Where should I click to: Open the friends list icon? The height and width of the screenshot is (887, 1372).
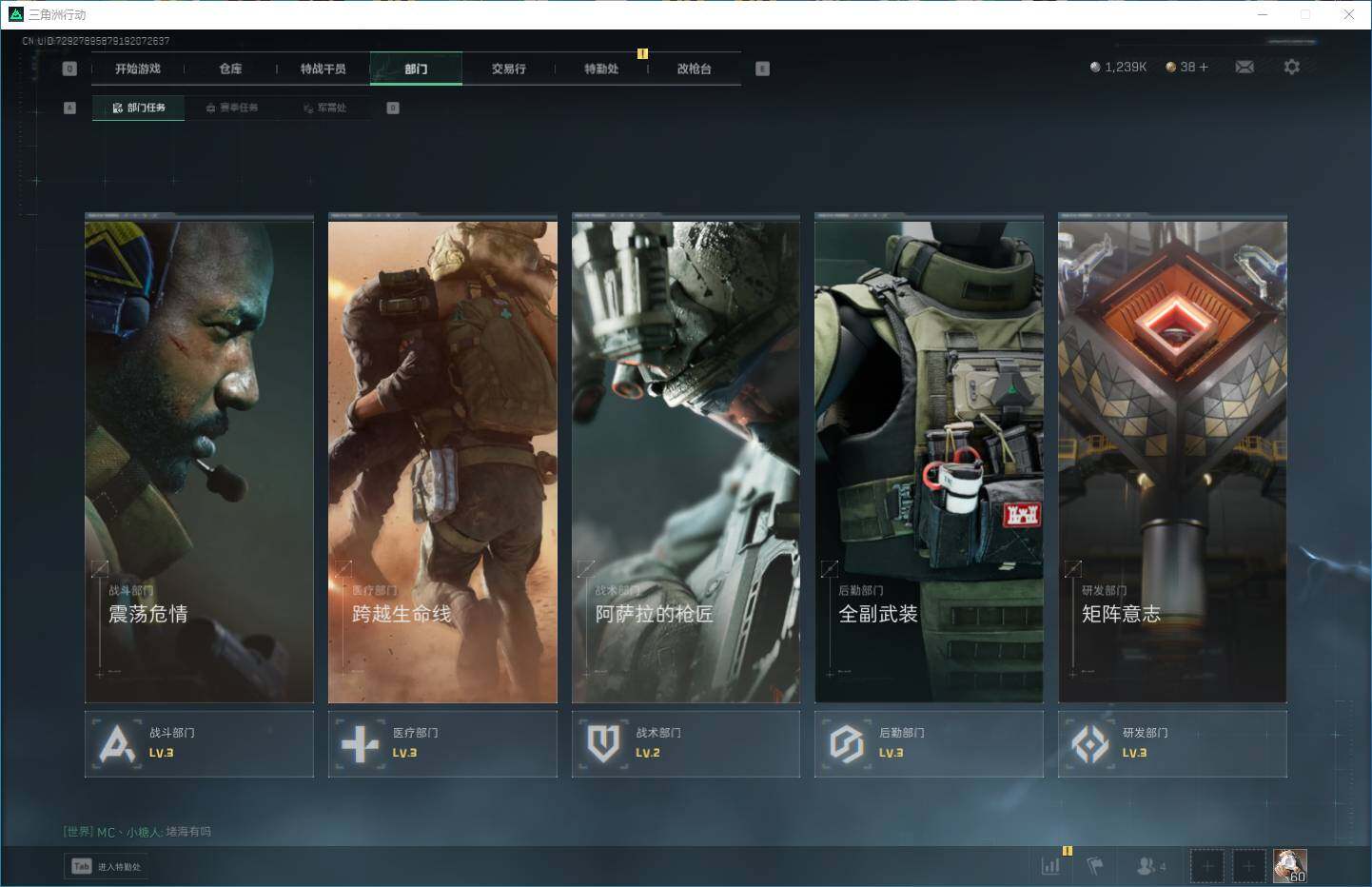click(x=1148, y=866)
